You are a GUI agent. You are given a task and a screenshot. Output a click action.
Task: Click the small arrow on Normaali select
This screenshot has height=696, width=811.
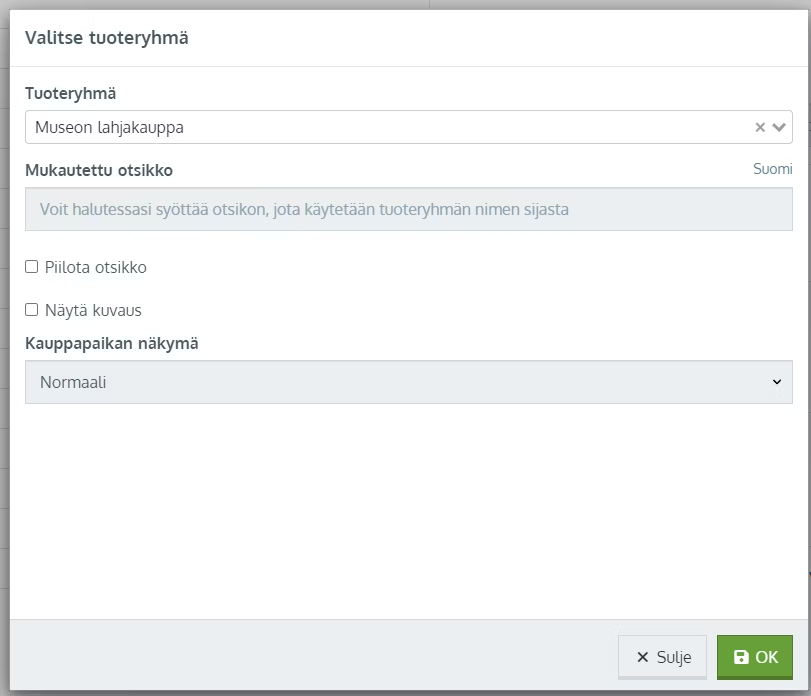(x=777, y=382)
